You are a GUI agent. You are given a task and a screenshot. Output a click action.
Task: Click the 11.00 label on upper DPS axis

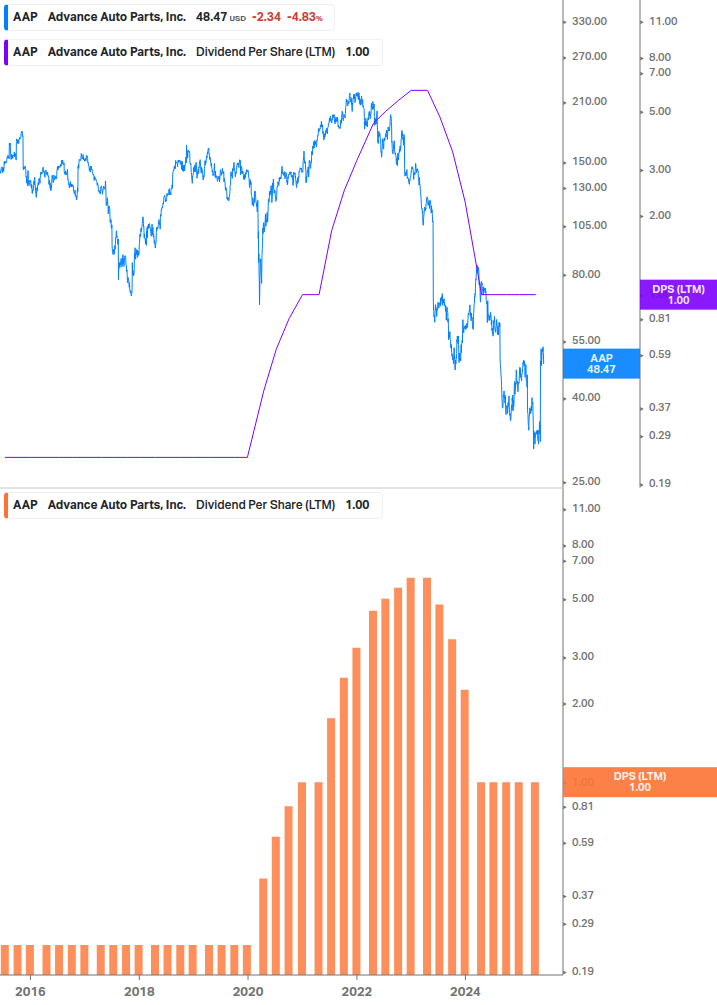click(663, 21)
